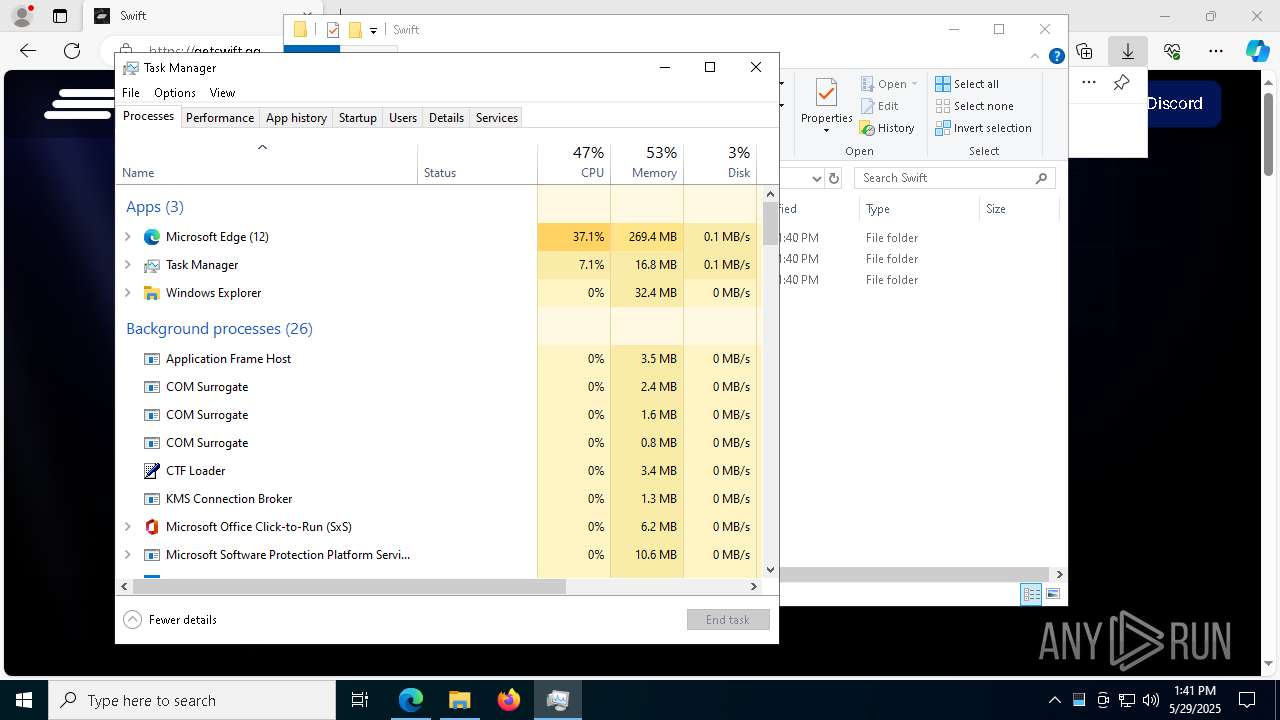Open the Explorer address history dropdown
This screenshot has width=1280, height=720.
pyautogui.click(x=816, y=178)
